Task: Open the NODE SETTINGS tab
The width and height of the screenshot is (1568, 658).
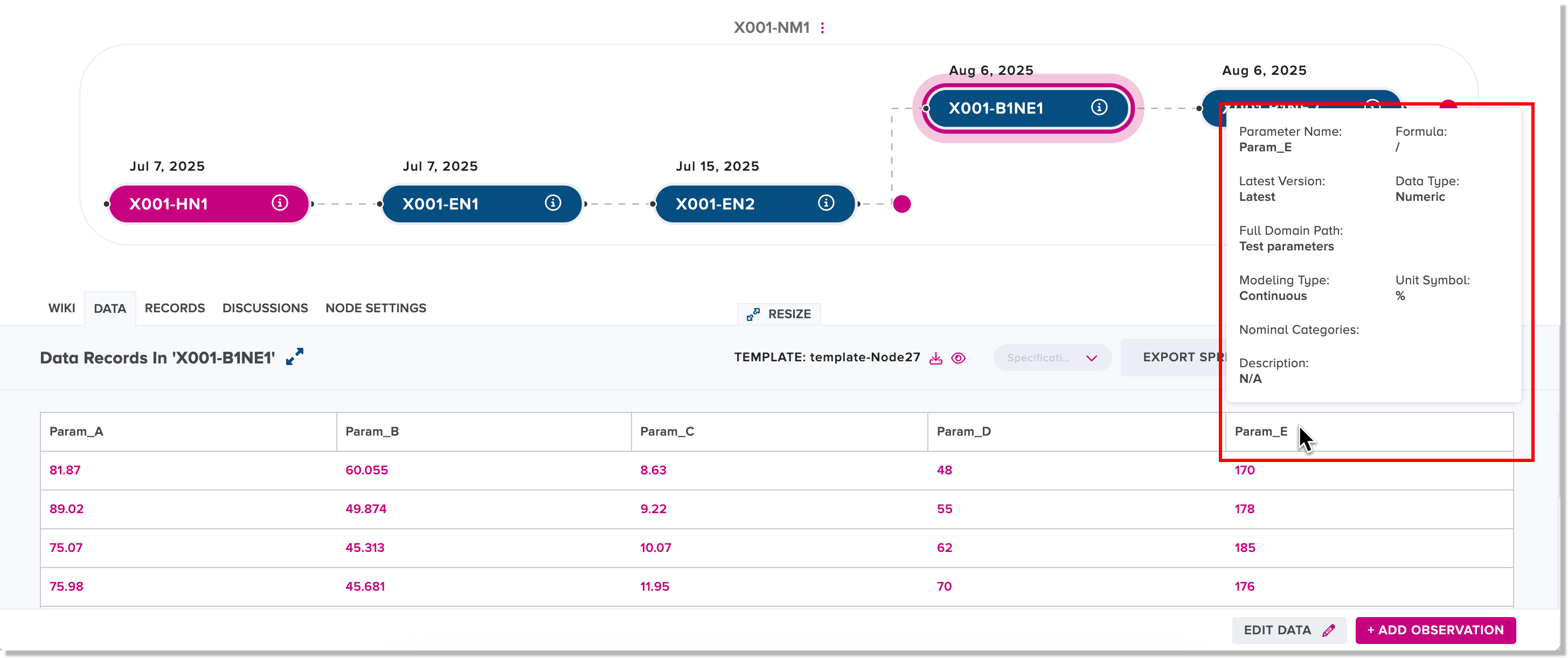Action: pyautogui.click(x=376, y=309)
